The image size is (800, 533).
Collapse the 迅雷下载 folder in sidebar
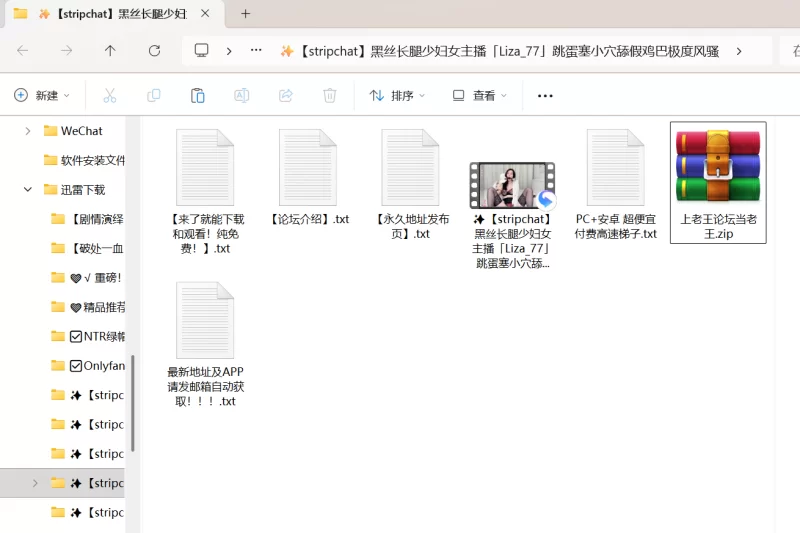pyautogui.click(x=28, y=189)
